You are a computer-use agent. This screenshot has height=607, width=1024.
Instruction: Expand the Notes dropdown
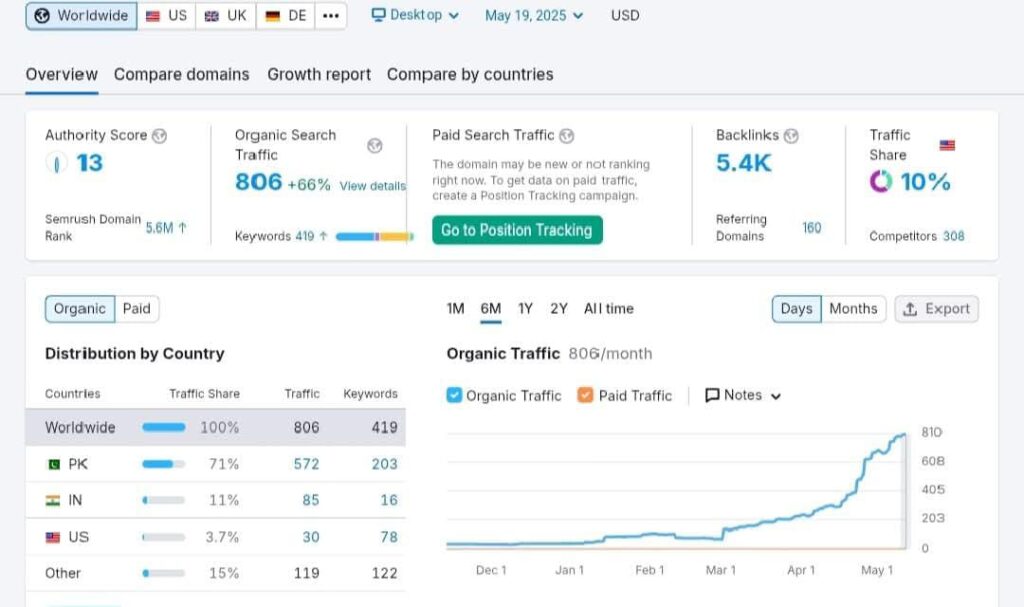click(x=743, y=395)
